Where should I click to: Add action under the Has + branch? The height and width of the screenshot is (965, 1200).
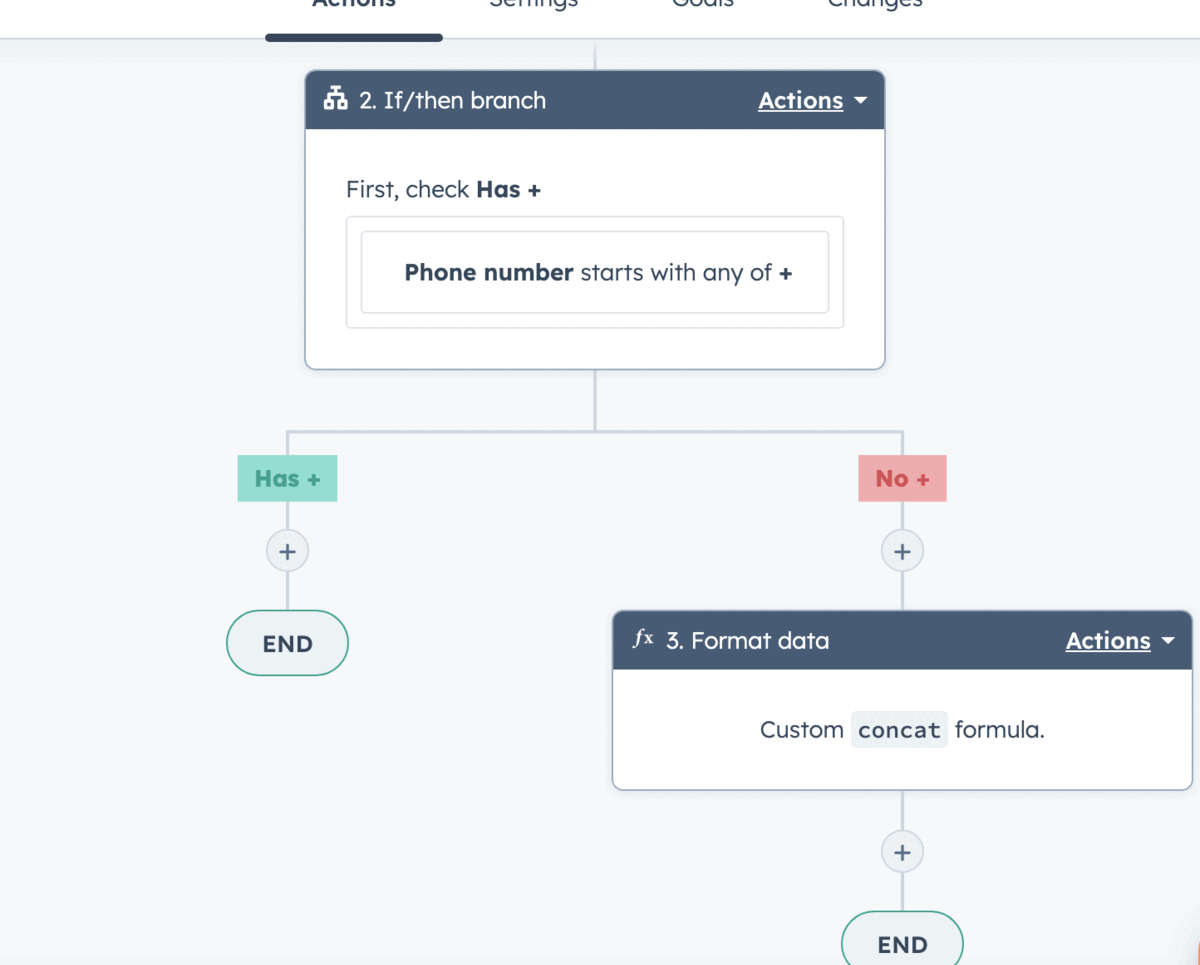[287, 551]
